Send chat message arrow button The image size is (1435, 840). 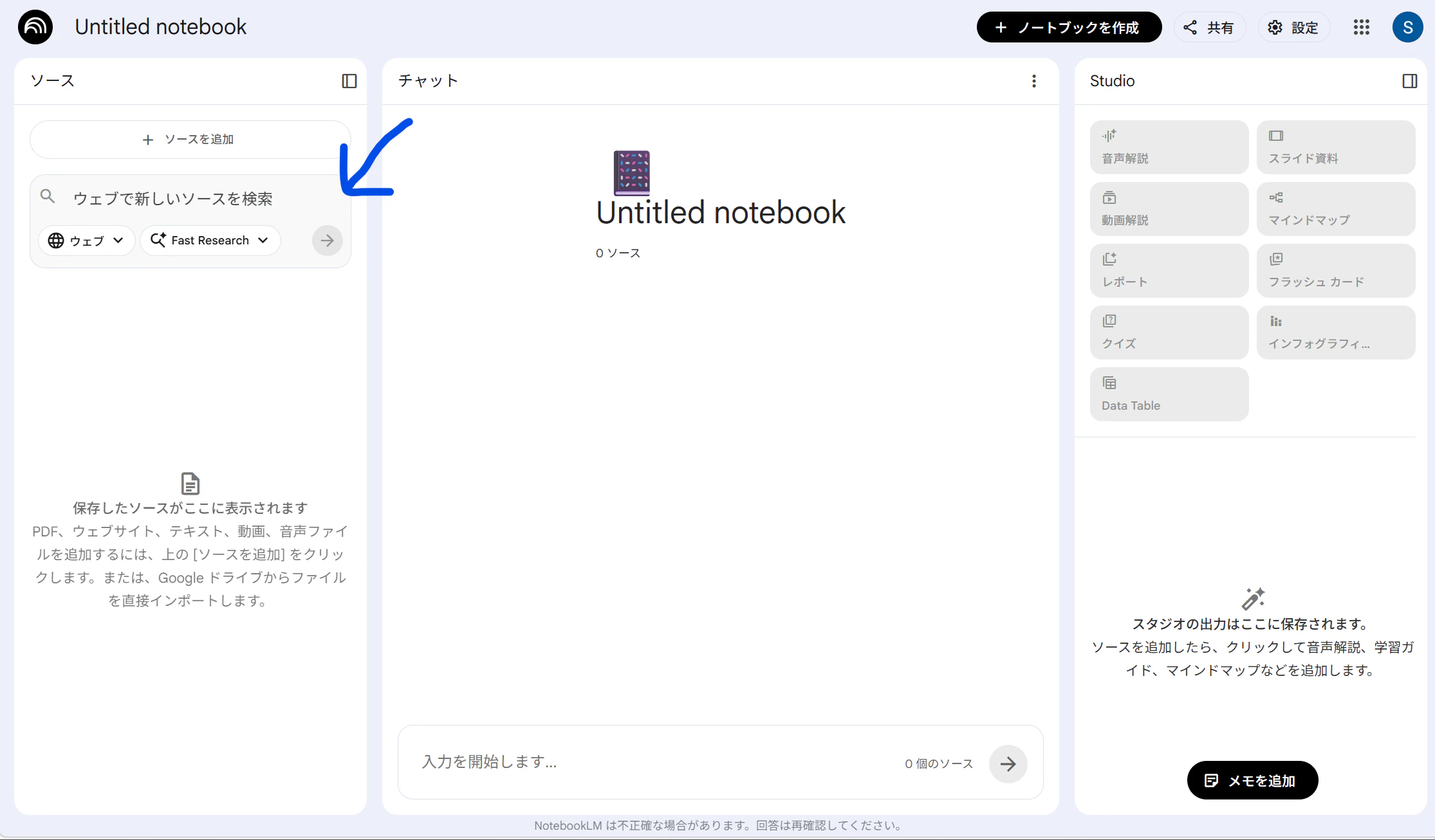1007,763
